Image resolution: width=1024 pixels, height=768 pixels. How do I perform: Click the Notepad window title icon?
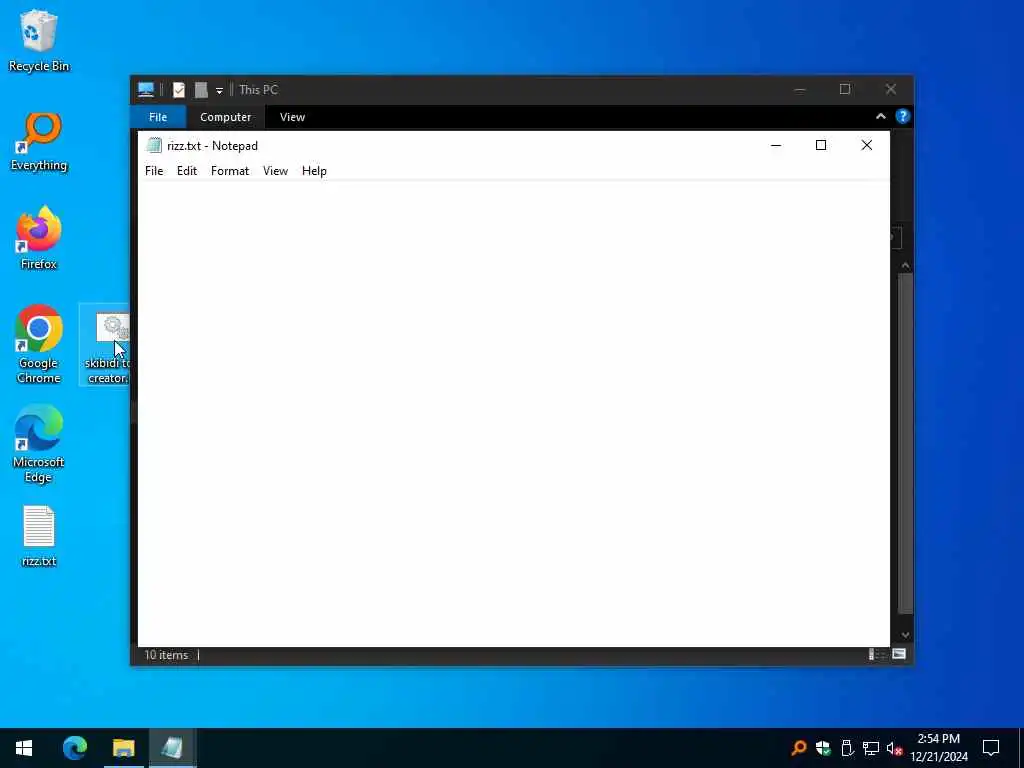(x=154, y=146)
